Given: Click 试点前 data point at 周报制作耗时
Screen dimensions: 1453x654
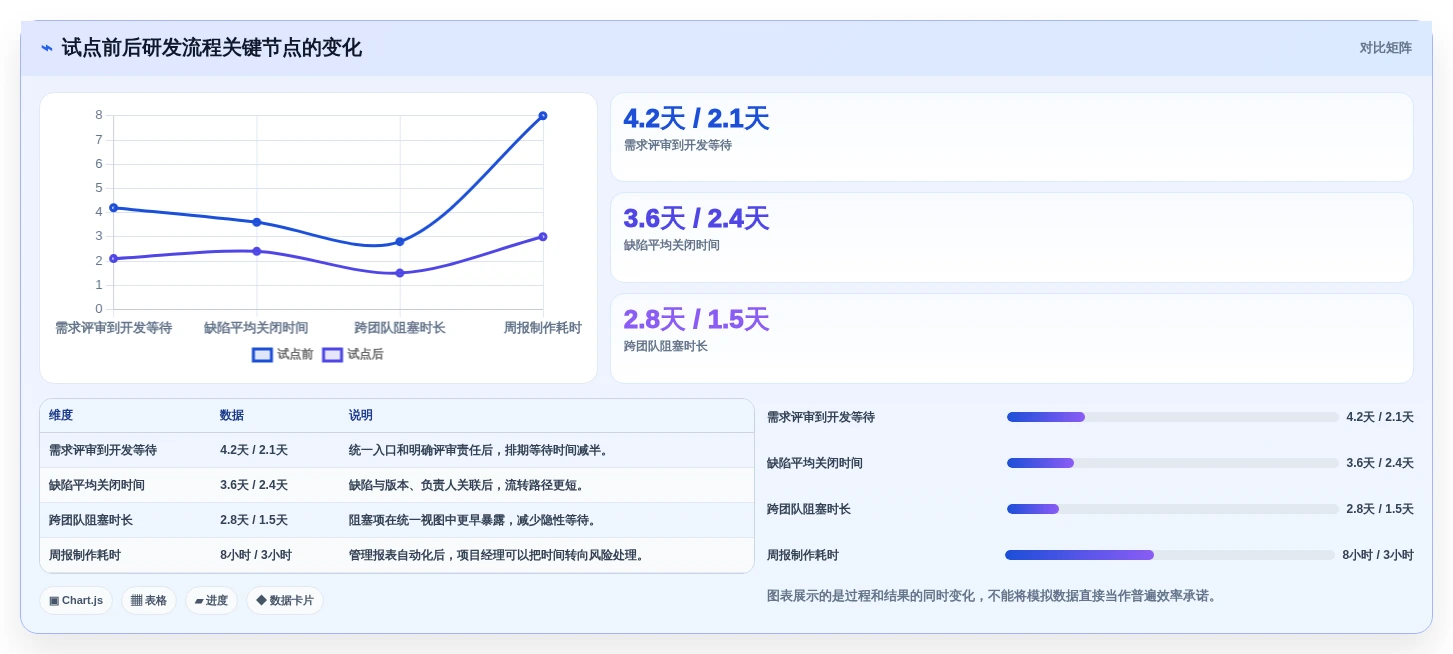Looking at the screenshot, I should pyautogui.click(x=543, y=116).
